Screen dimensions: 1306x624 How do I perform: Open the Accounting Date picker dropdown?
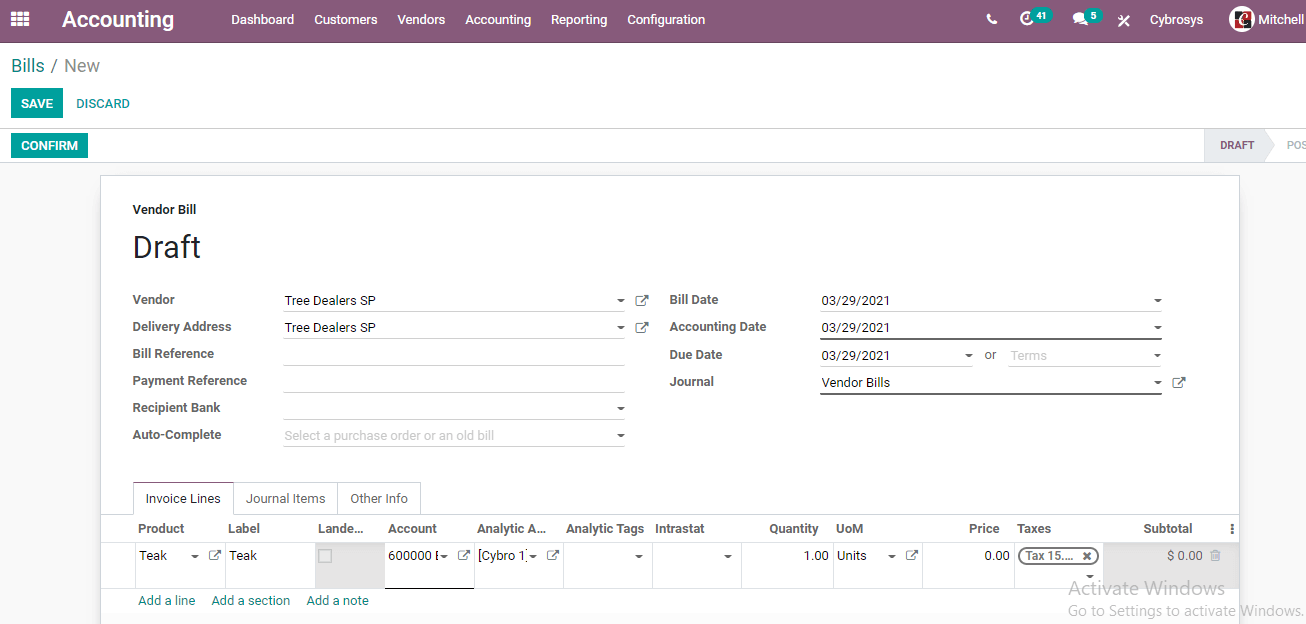tap(1157, 328)
